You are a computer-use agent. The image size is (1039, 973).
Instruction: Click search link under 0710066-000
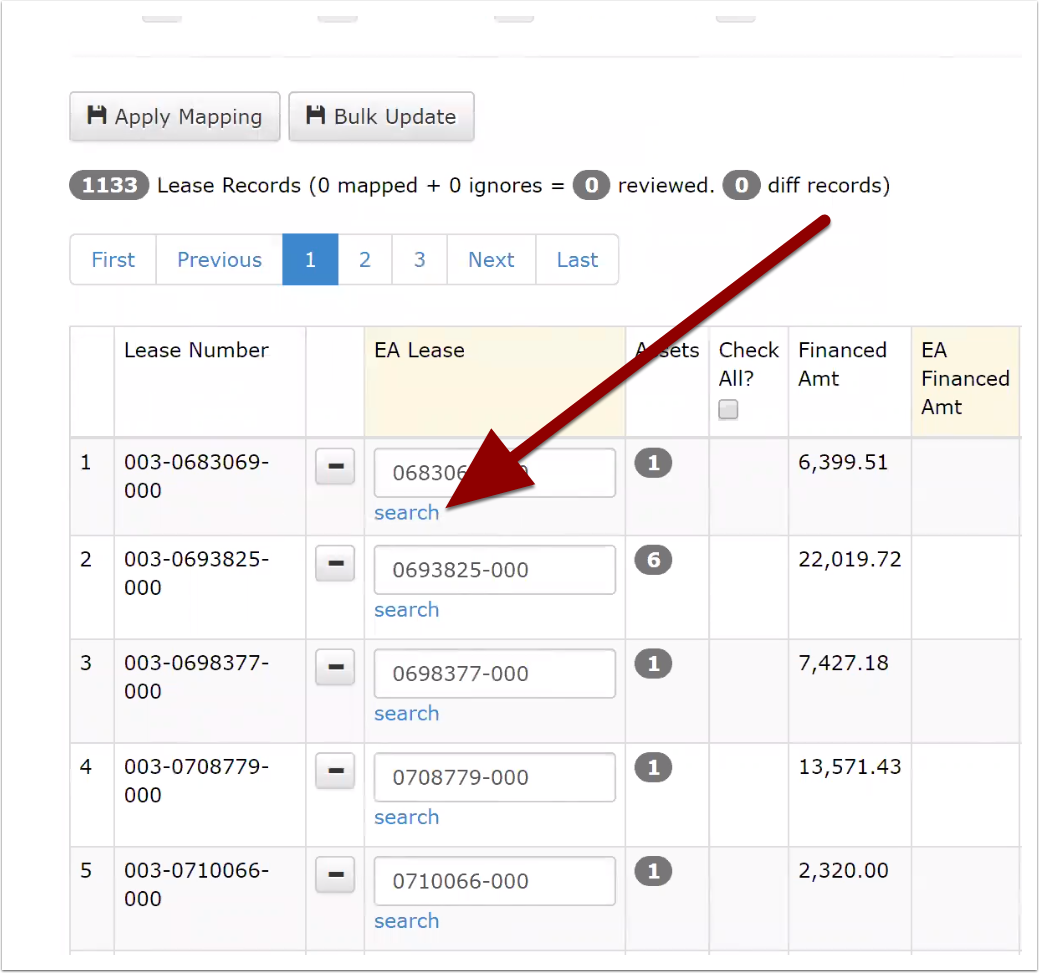click(406, 921)
